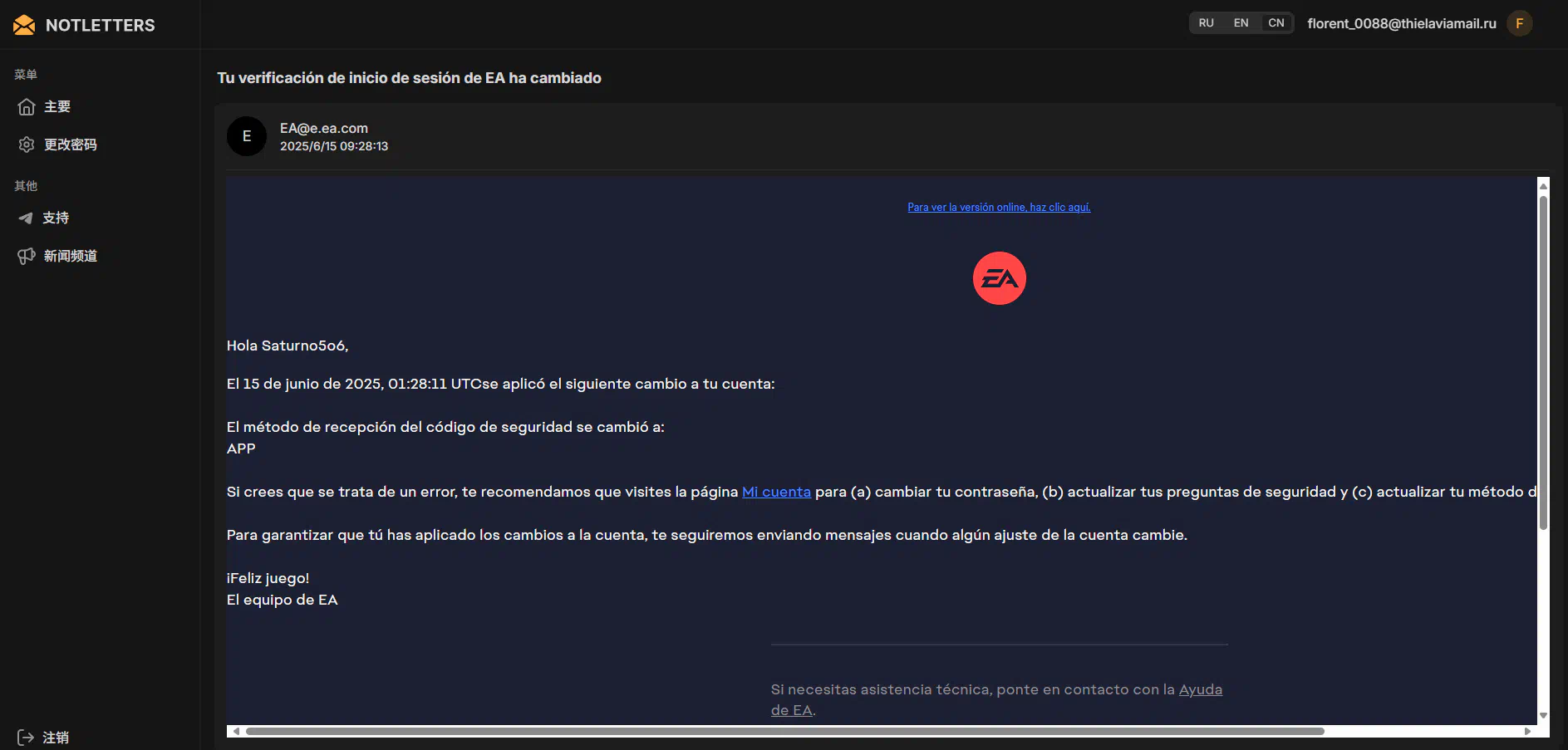The image size is (1568, 750).
Task: Click the vertical scrollbar thumb of the email
Action: [1543, 362]
